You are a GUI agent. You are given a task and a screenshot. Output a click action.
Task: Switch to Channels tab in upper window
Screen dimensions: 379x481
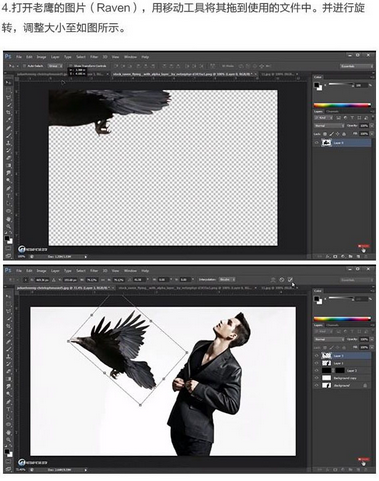(x=332, y=111)
